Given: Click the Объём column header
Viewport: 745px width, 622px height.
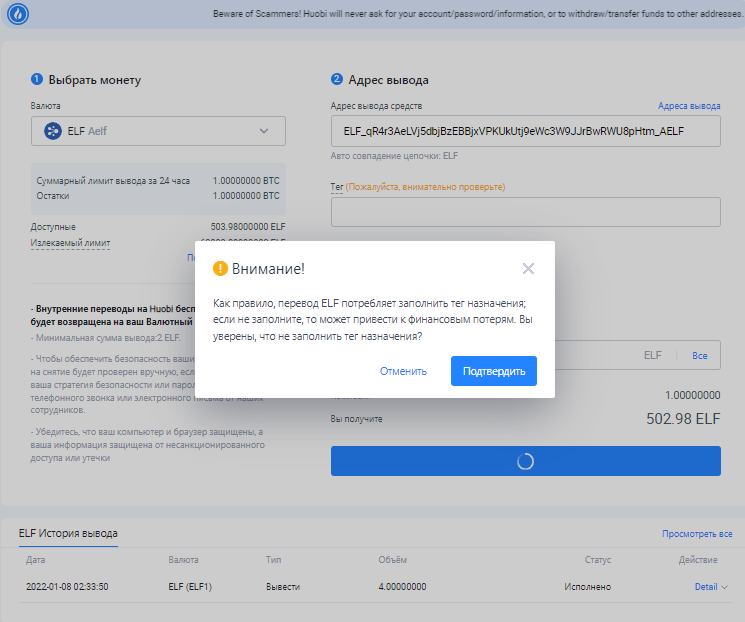Looking at the screenshot, I should click(x=392, y=560).
